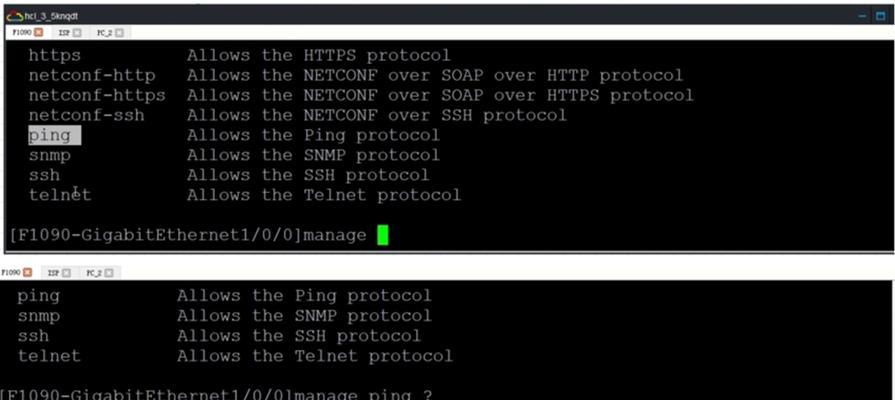Close PC_2 tab above the 'manage ping ?' terminal
The height and width of the screenshot is (400, 895).
click(108, 273)
